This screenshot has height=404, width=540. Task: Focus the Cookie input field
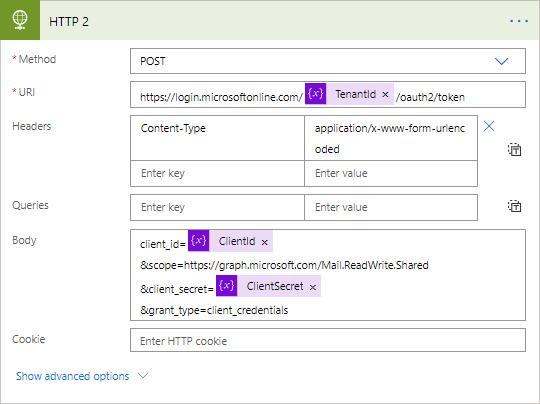tap(328, 340)
